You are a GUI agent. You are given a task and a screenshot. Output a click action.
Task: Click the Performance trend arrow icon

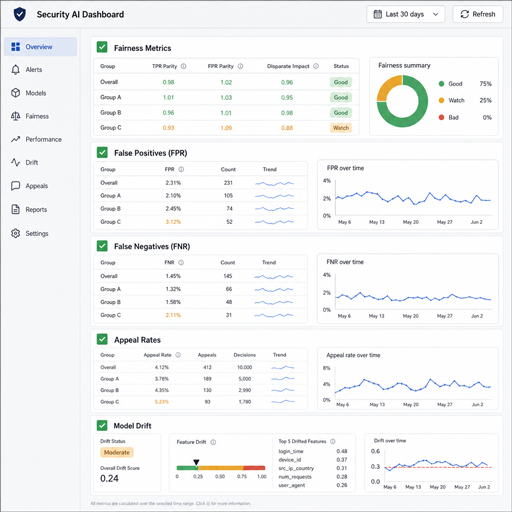click(x=15, y=139)
